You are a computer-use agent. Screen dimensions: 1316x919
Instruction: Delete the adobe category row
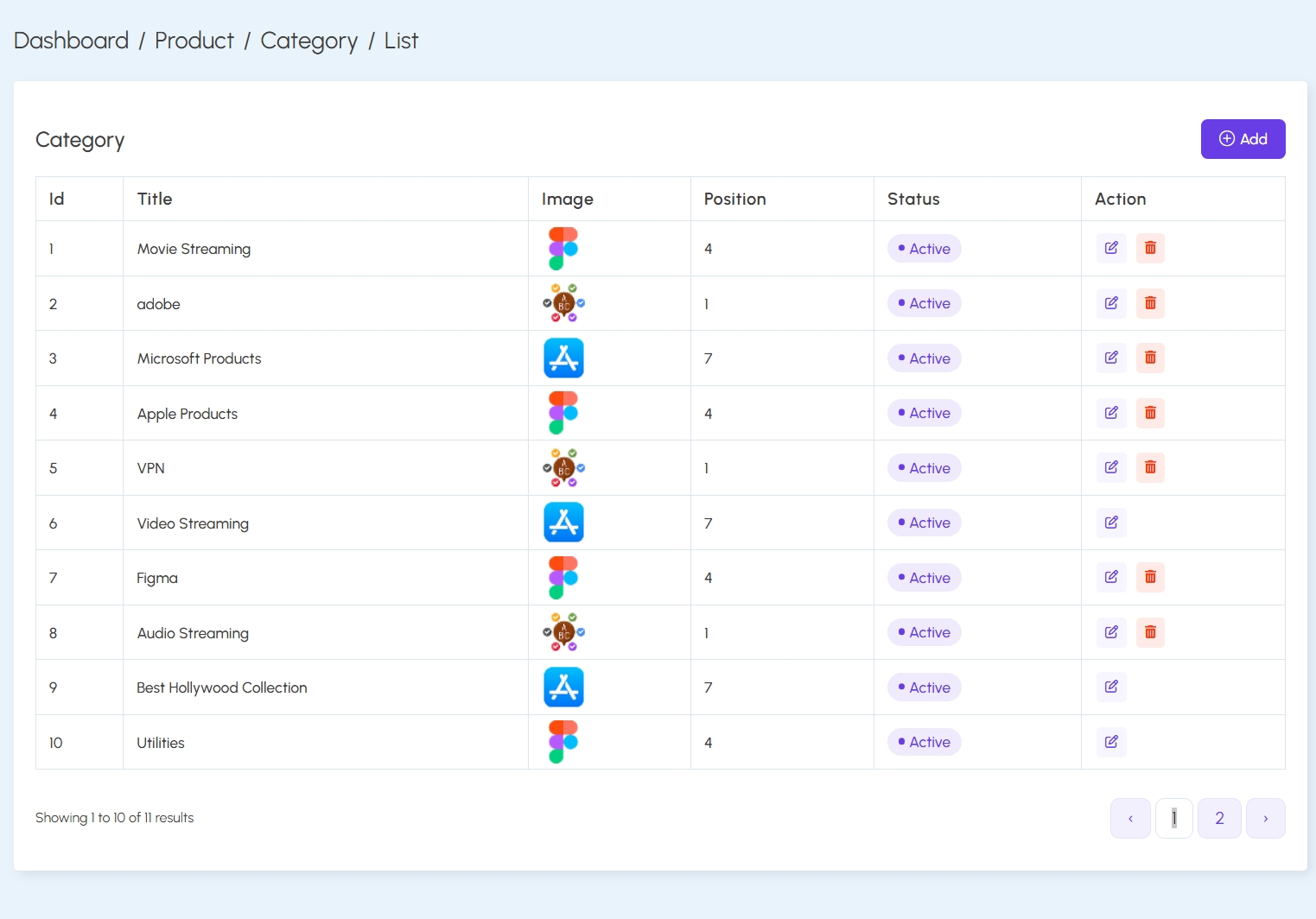[1150, 303]
